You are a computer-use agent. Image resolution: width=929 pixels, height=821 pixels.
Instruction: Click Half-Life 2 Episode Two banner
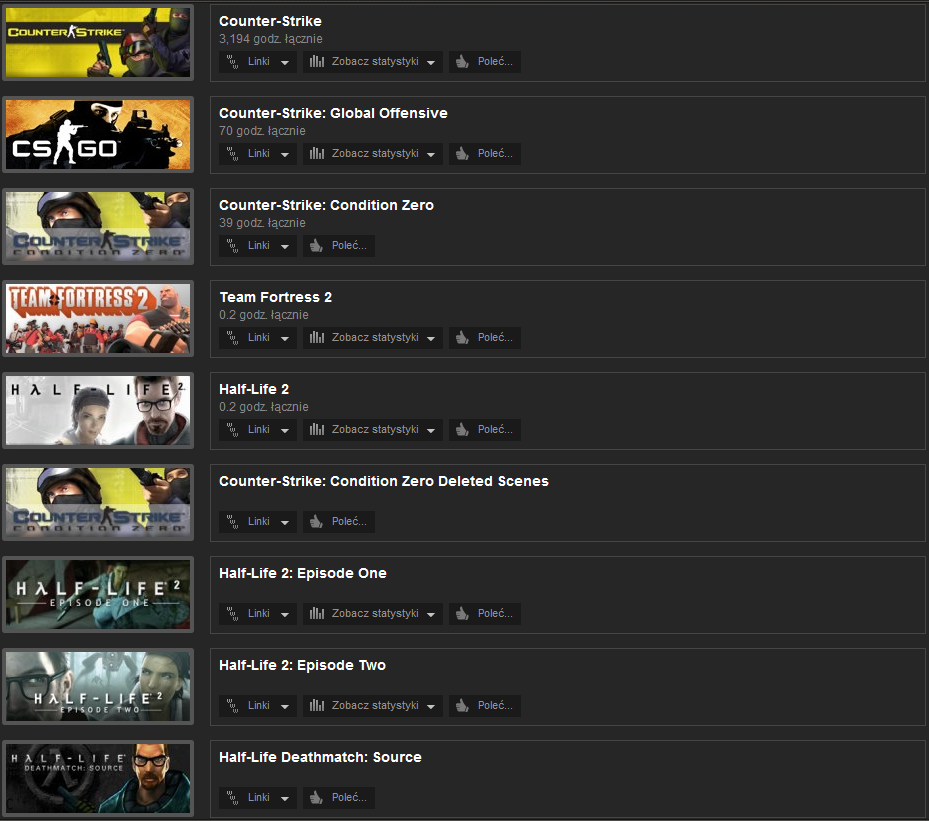pyautogui.click(x=98, y=687)
